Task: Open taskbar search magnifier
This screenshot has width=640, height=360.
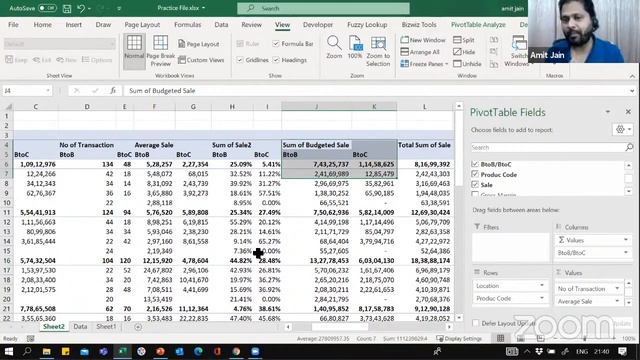Action: click(x=27, y=351)
